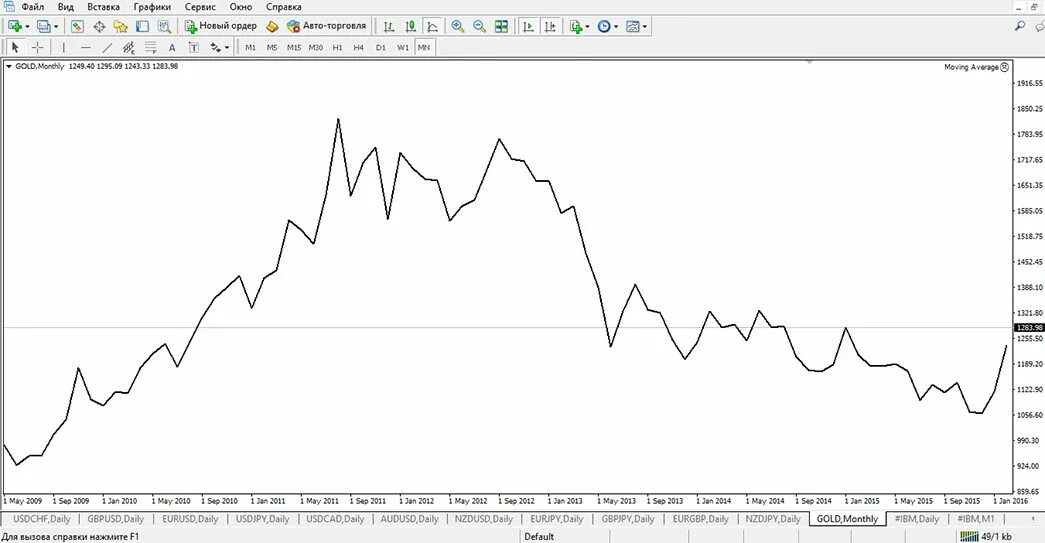Screen dimensions: 1045x543
Task: Select the cursor arrow tool
Action: point(15,47)
